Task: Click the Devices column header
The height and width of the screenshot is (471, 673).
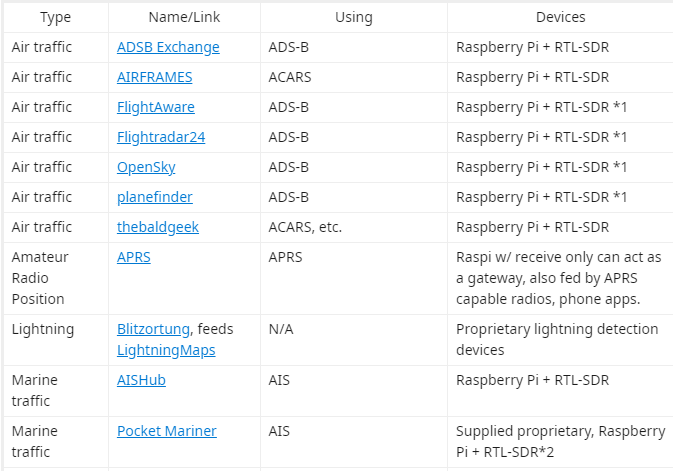Action: tap(561, 17)
